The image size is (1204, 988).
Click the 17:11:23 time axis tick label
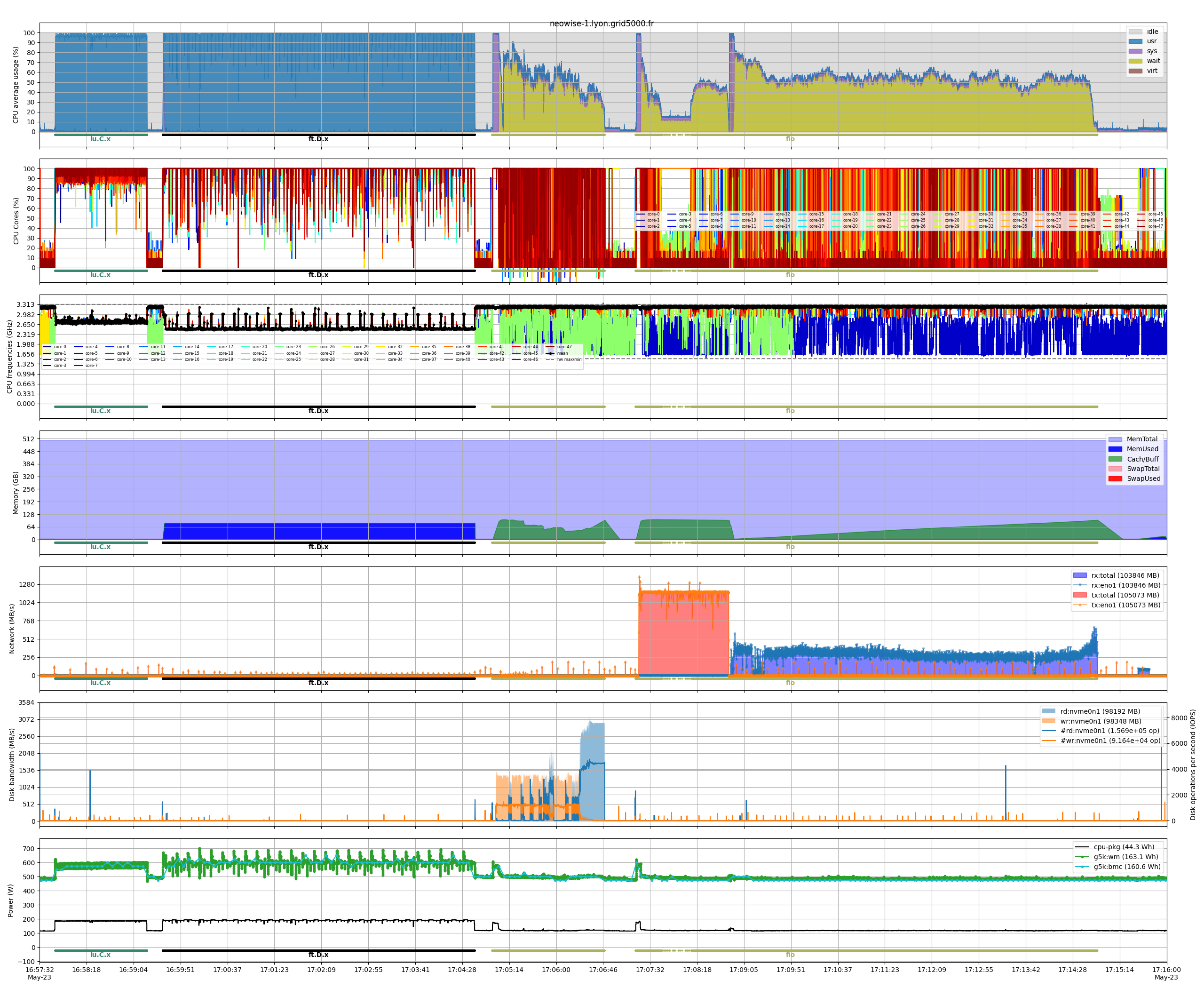click(885, 970)
